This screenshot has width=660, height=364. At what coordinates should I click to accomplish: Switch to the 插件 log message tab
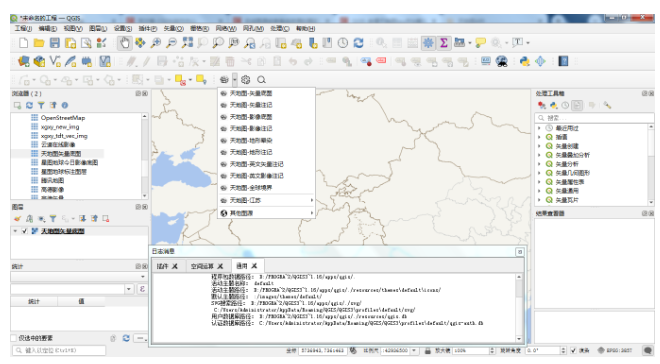point(167,266)
